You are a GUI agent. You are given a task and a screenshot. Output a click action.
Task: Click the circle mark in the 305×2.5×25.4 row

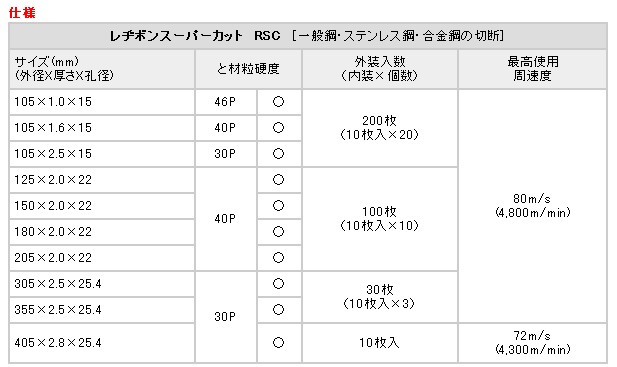(278, 284)
